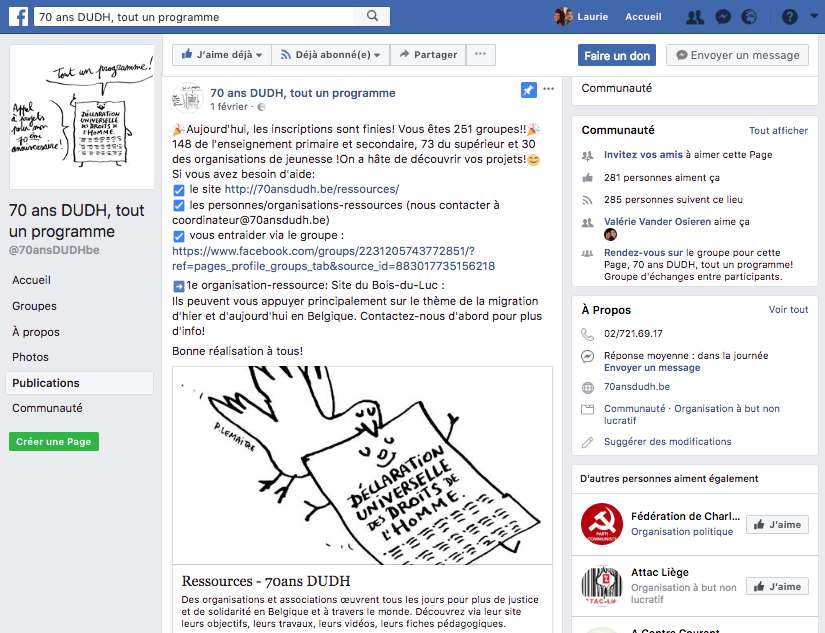Image resolution: width=825 pixels, height=633 pixels.
Task: Open the Facebook group URL in the post
Action: point(334,258)
